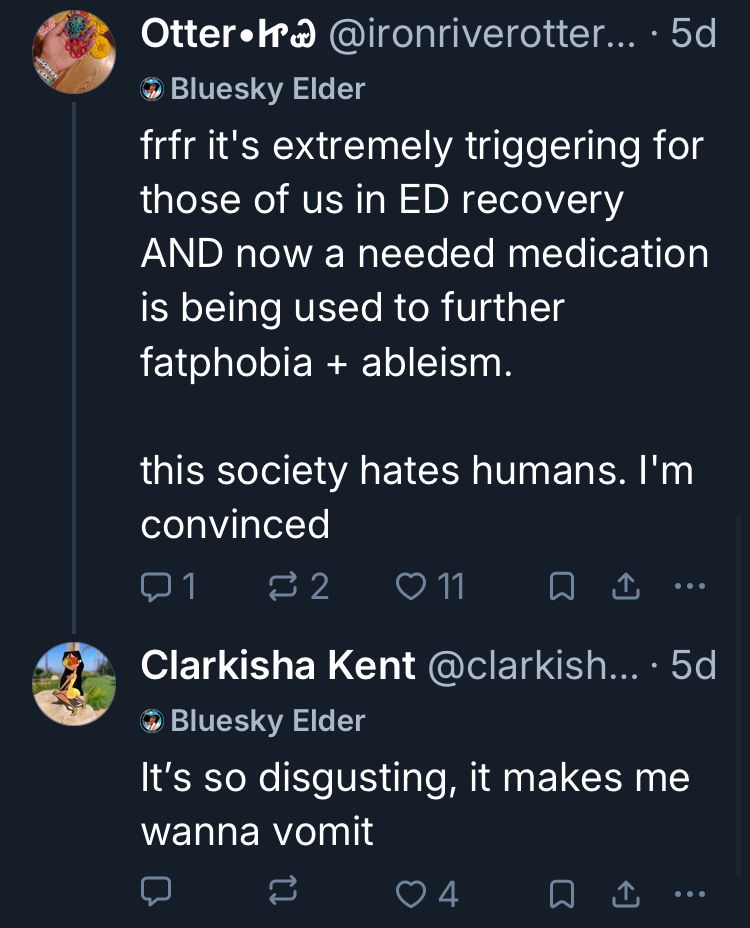This screenshot has width=750, height=928.
Task: Like Clarkisha Kent's post
Action: coord(410,891)
